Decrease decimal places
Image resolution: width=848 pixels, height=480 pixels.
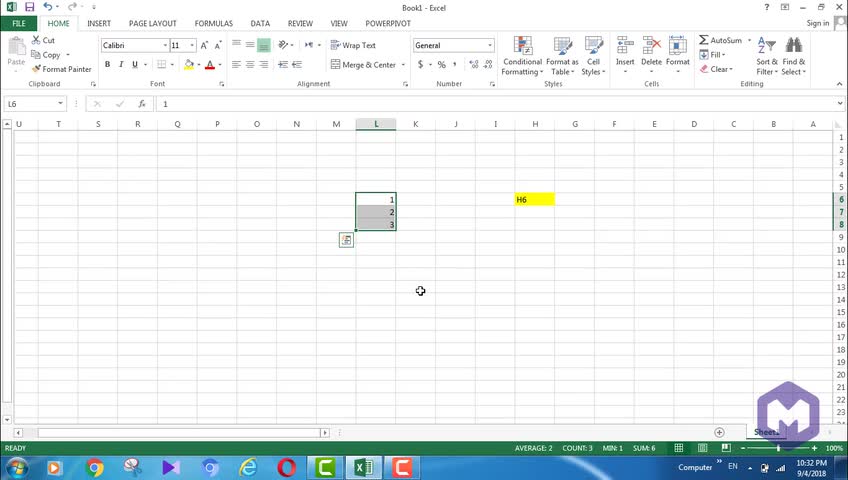(x=488, y=64)
